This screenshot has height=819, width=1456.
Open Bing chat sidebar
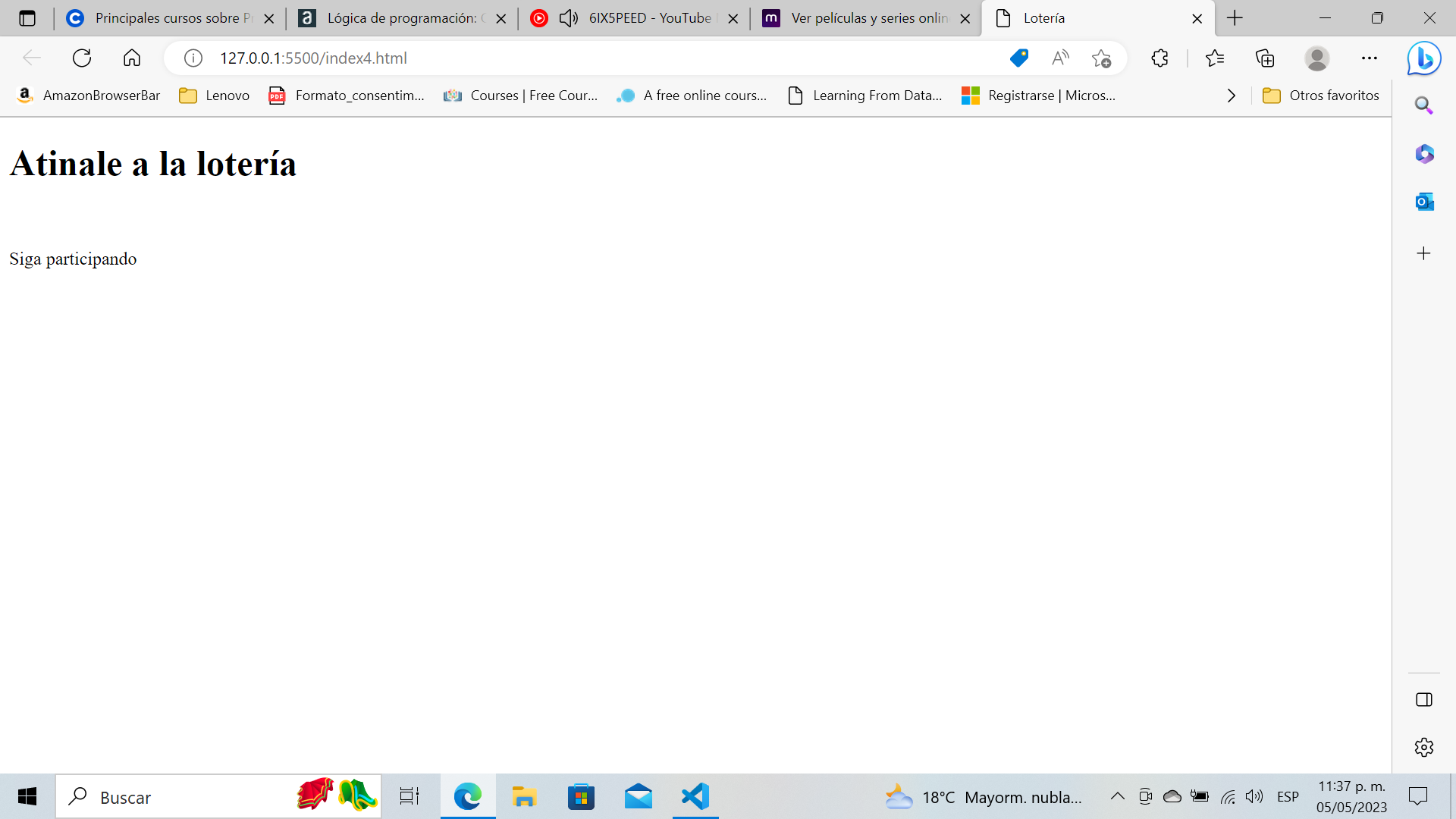[1424, 58]
